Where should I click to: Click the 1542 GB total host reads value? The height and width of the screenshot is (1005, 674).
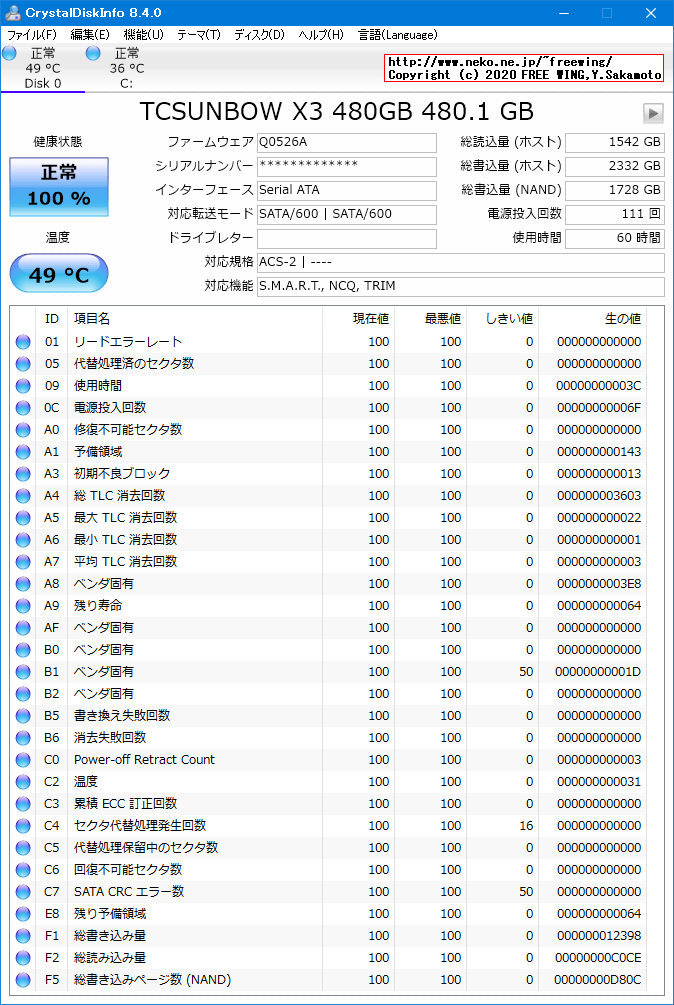point(615,142)
